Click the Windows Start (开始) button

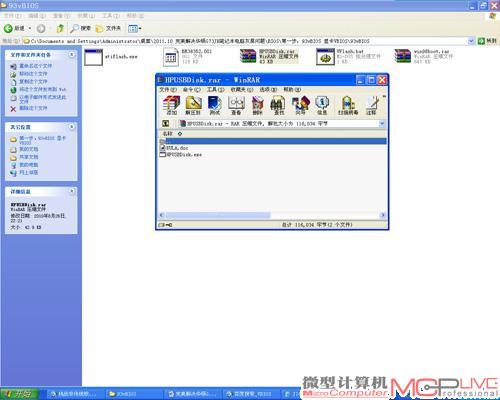tap(19, 394)
